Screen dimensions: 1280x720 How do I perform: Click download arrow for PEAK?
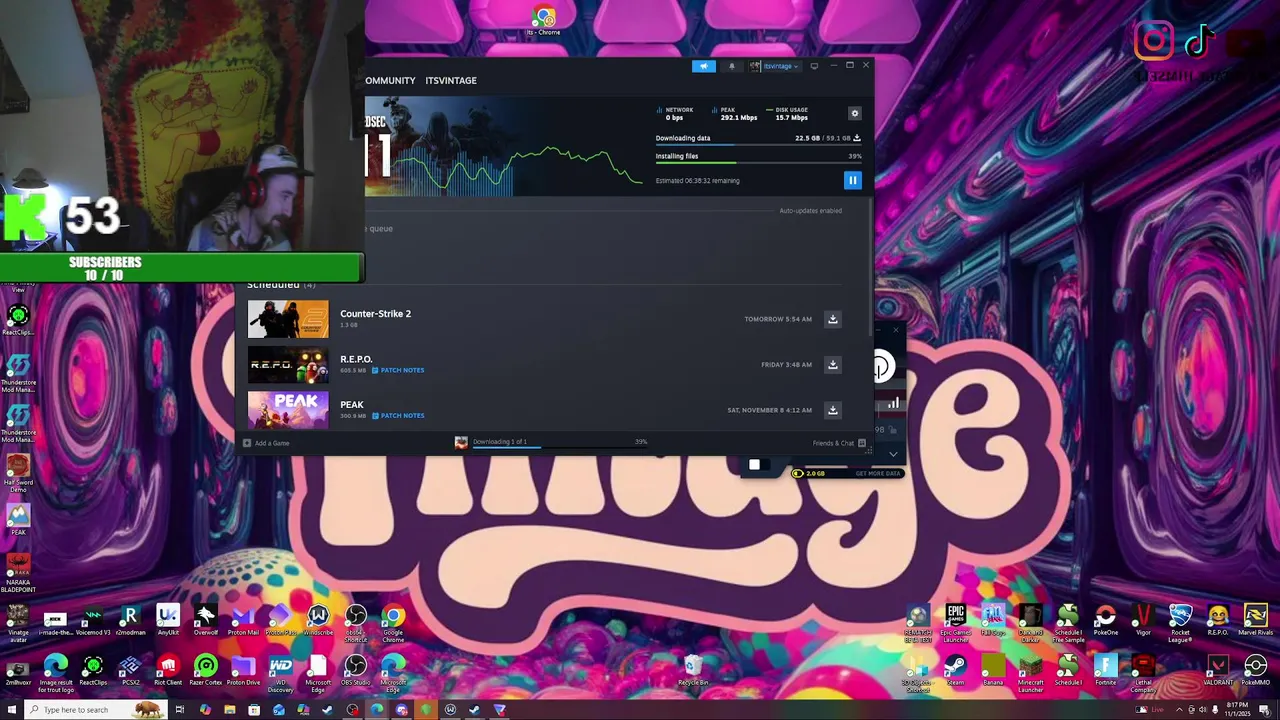832,410
